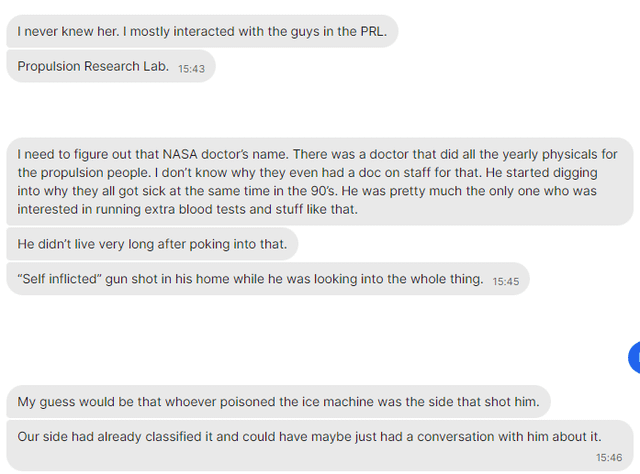Click the blue circular button at right edge

click(x=634, y=356)
